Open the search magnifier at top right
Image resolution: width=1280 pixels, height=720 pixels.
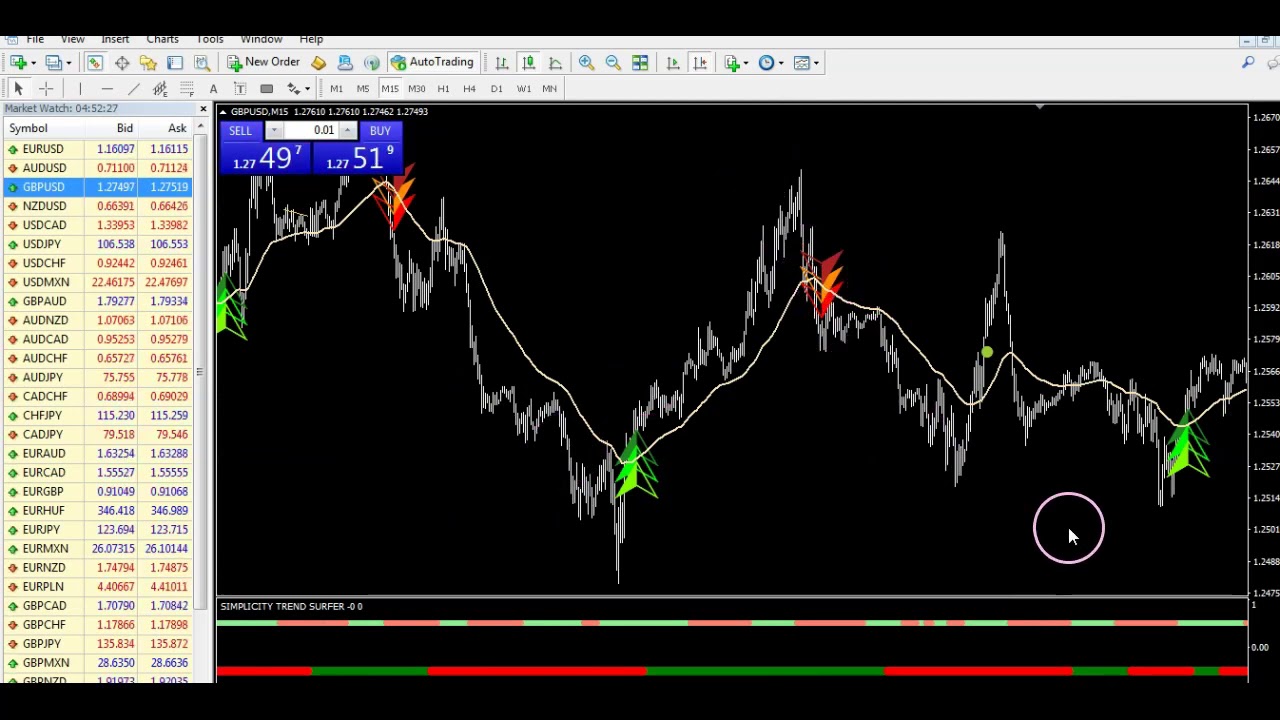click(x=1248, y=63)
